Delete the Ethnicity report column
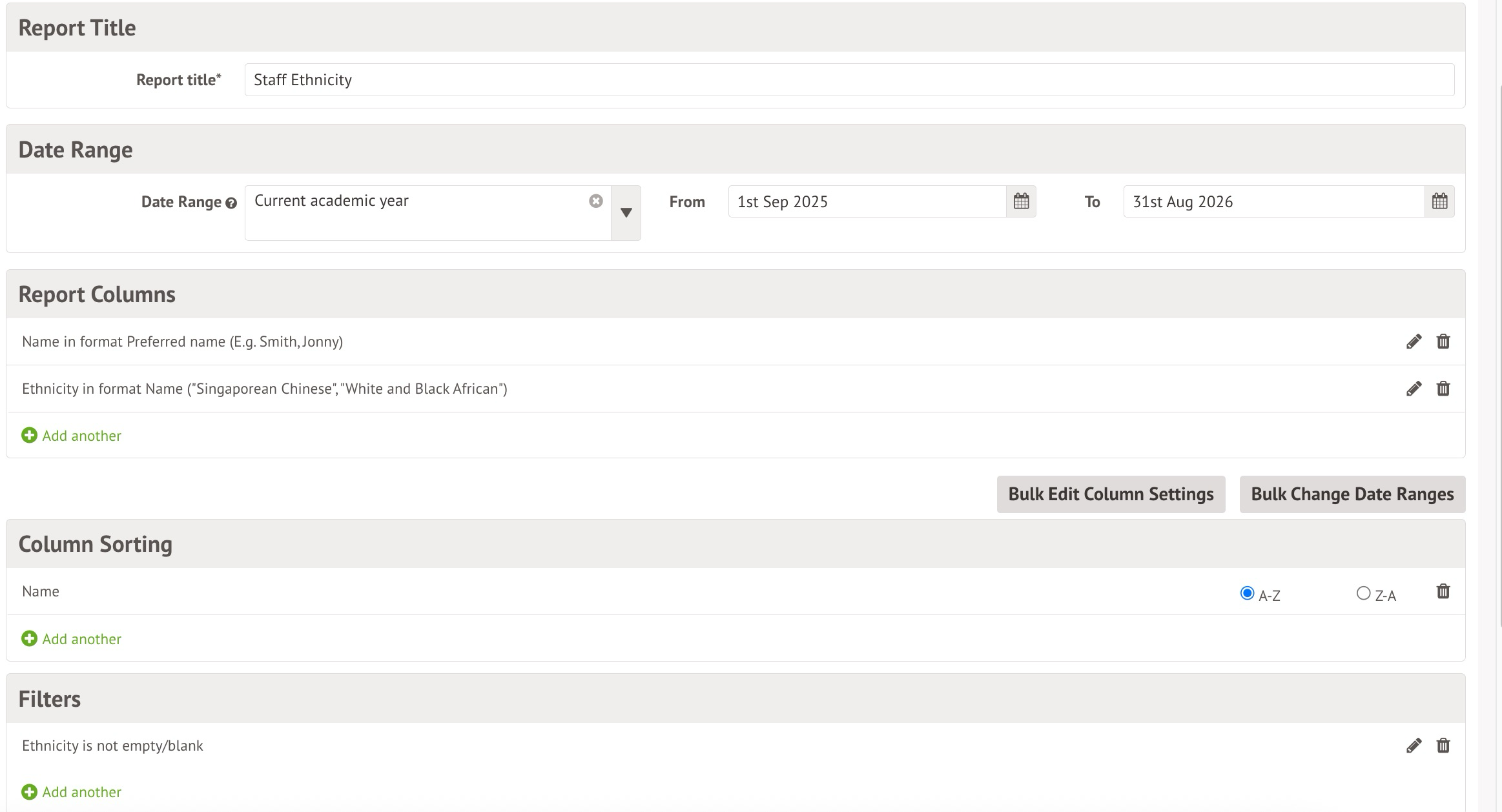Screen dimensions: 1502x812 coord(1443,389)
